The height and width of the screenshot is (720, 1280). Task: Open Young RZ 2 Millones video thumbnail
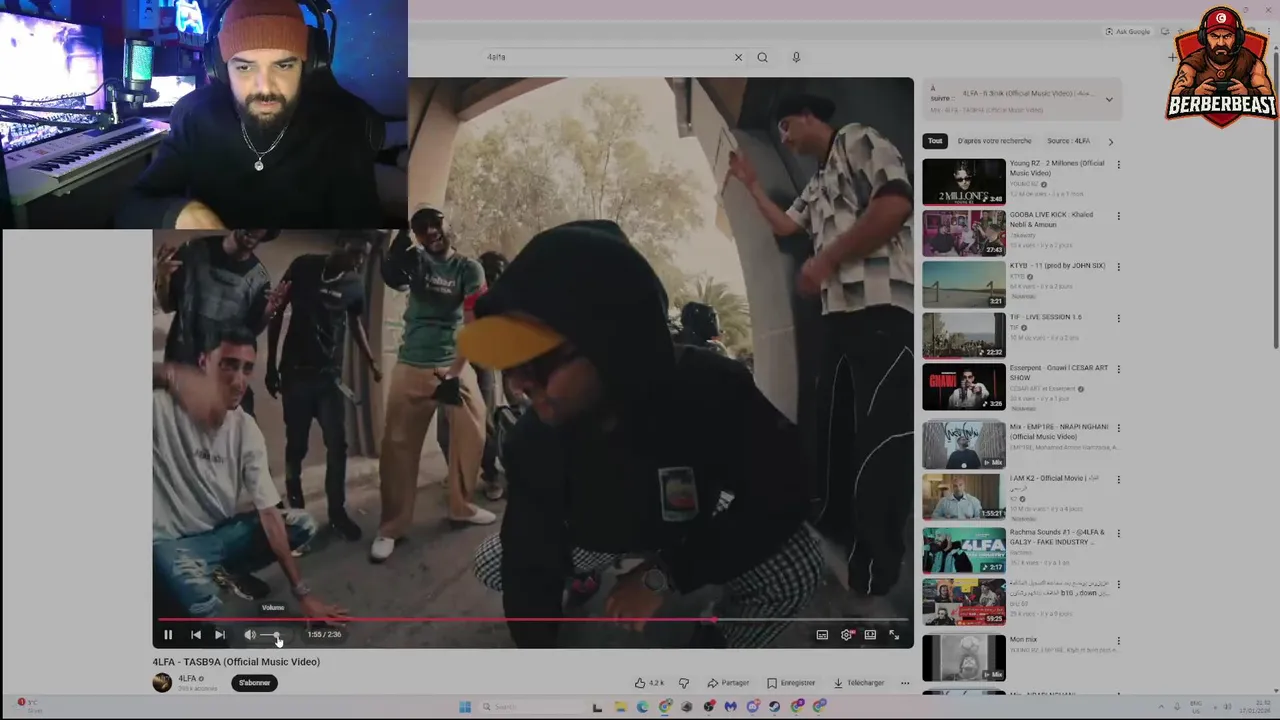[964, 181]
